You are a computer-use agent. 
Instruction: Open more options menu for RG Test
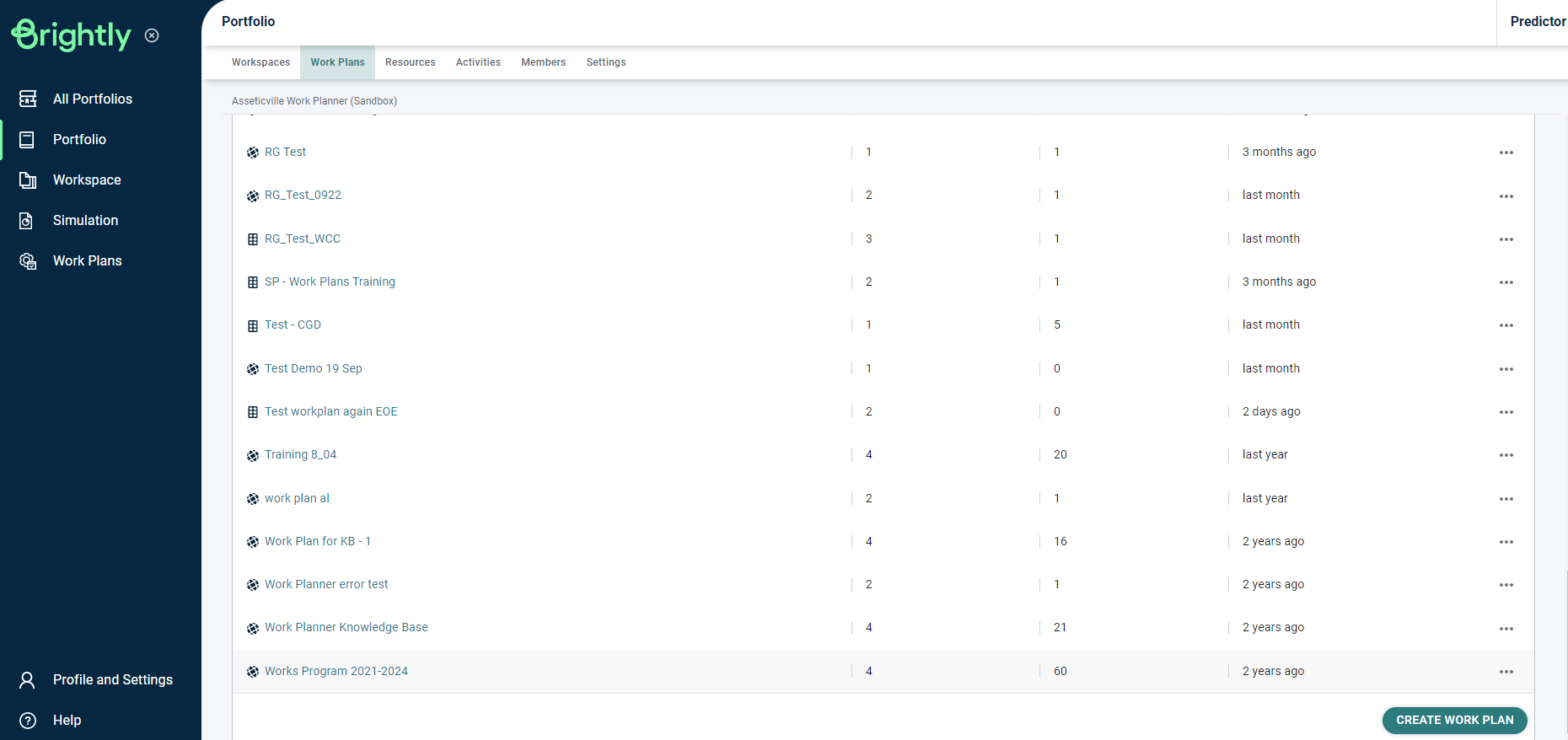pyautogui.click(x=1506, y=153)
